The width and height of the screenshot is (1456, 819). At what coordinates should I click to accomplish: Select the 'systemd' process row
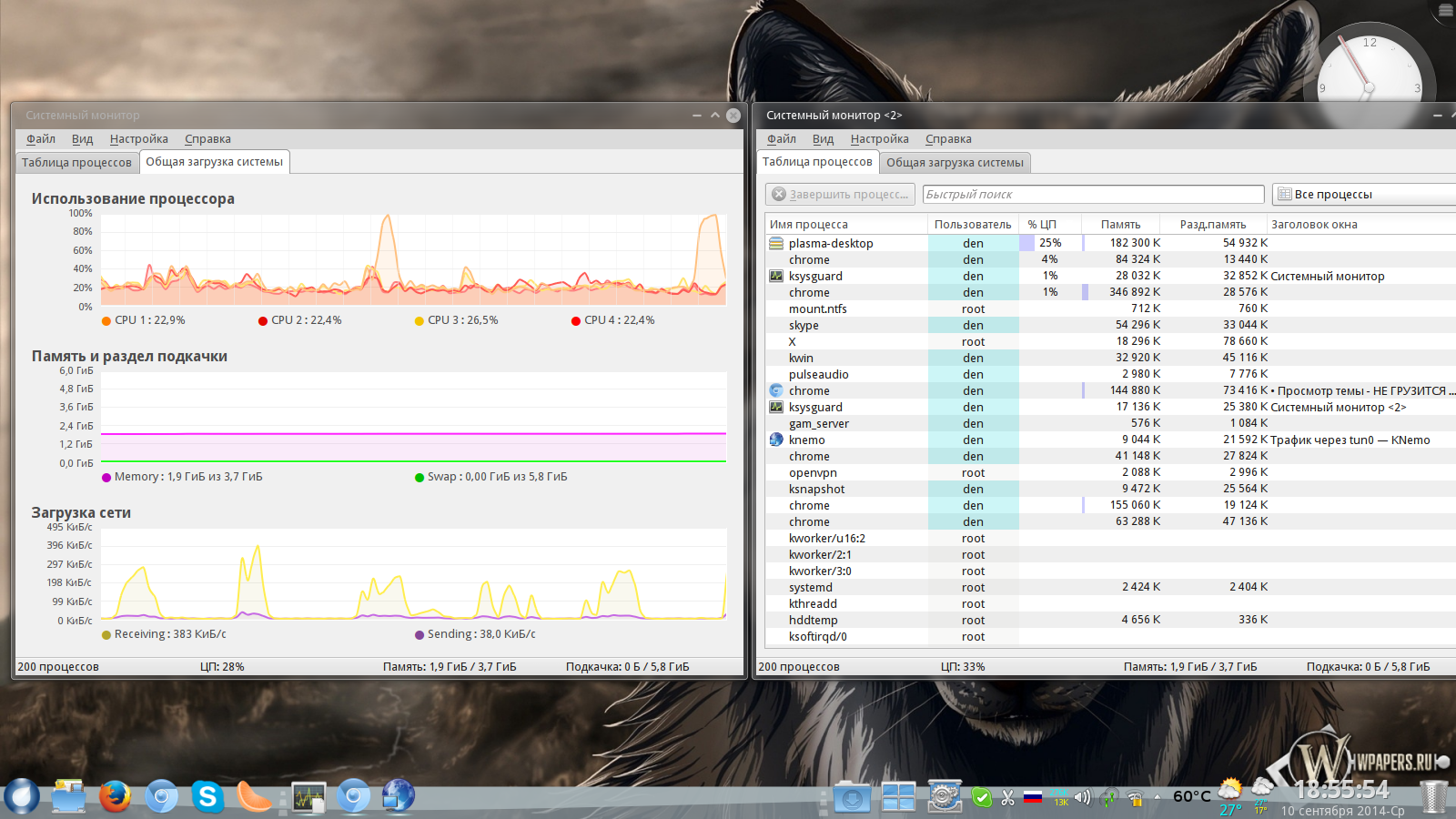tap(1111, 587)
